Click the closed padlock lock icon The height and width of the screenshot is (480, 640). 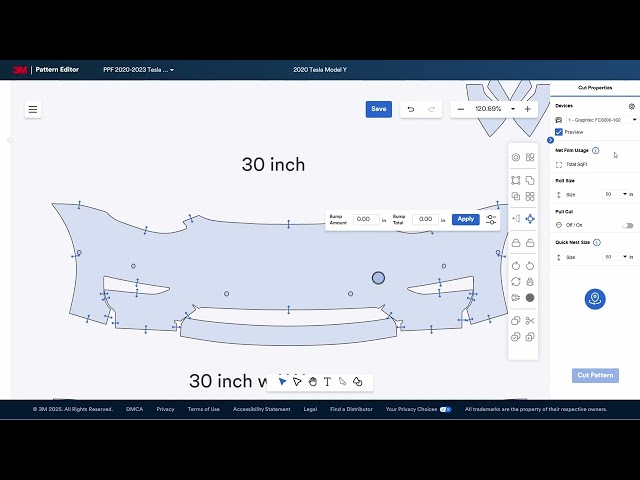516,243
